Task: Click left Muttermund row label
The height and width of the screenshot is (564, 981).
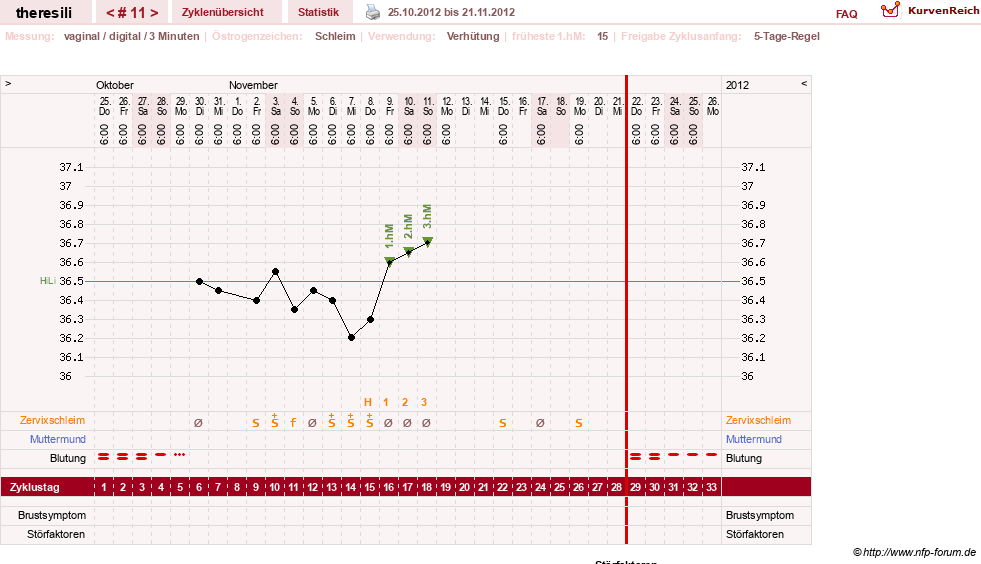Action: coord(58,439)
